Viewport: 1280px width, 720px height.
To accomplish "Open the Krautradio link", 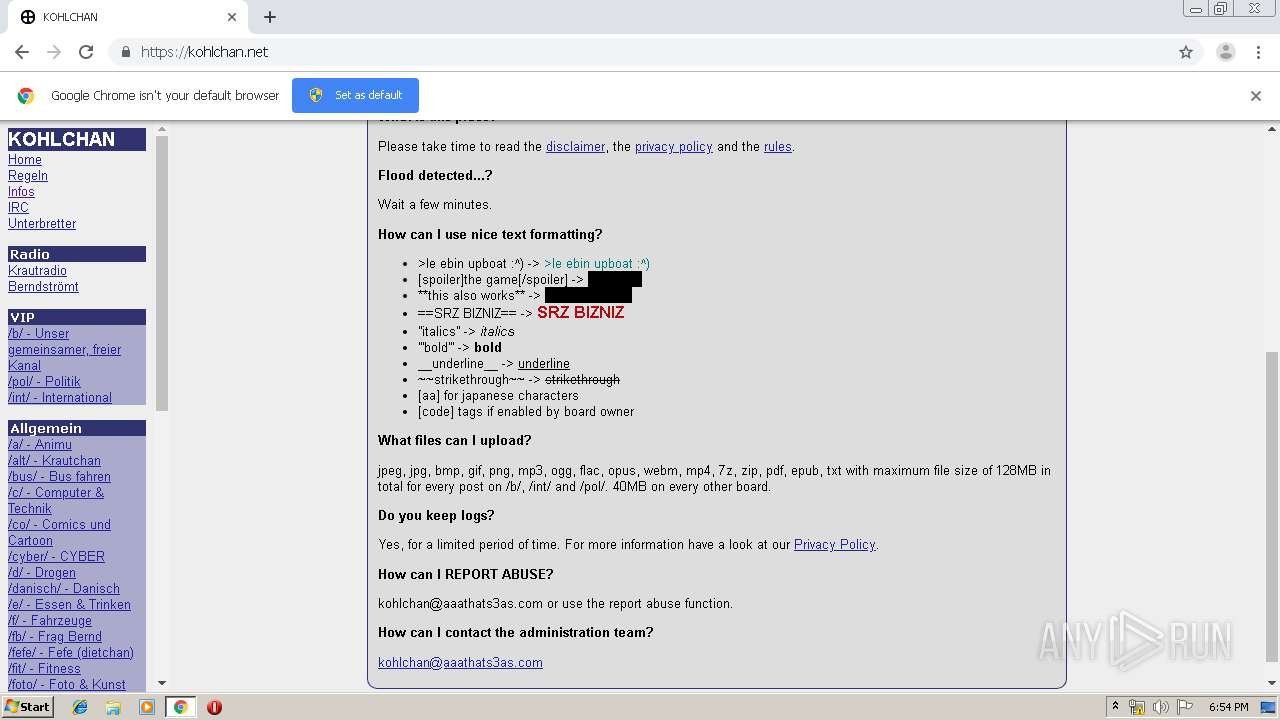I will 37,270.
